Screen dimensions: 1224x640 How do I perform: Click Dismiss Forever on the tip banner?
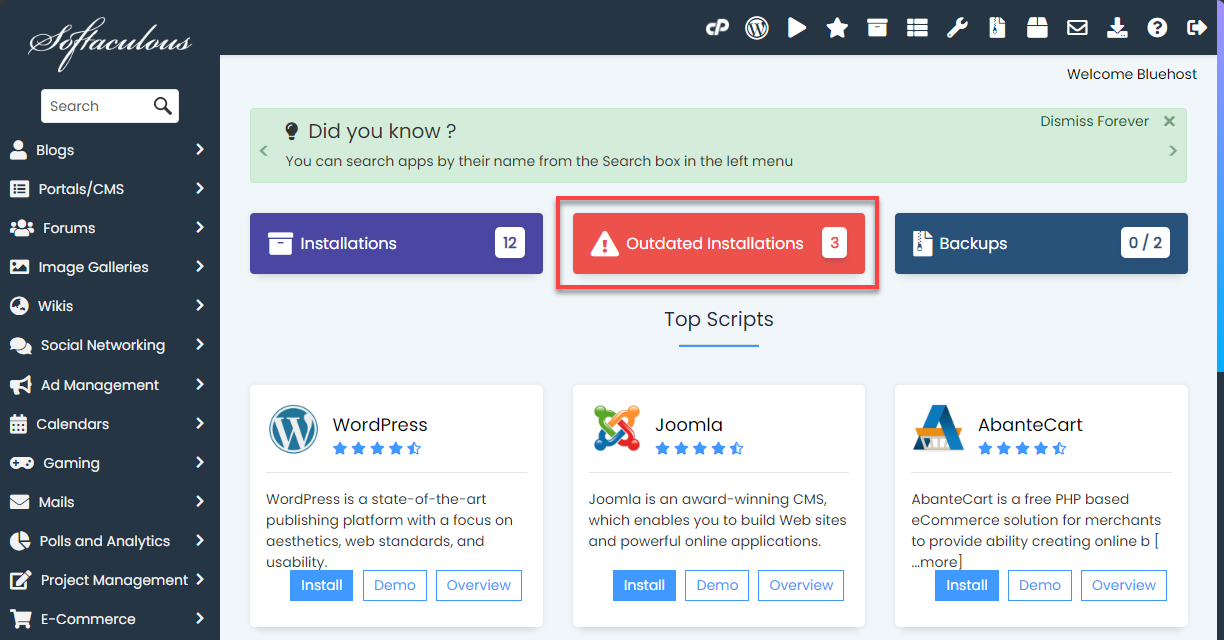pos(1094,121)
